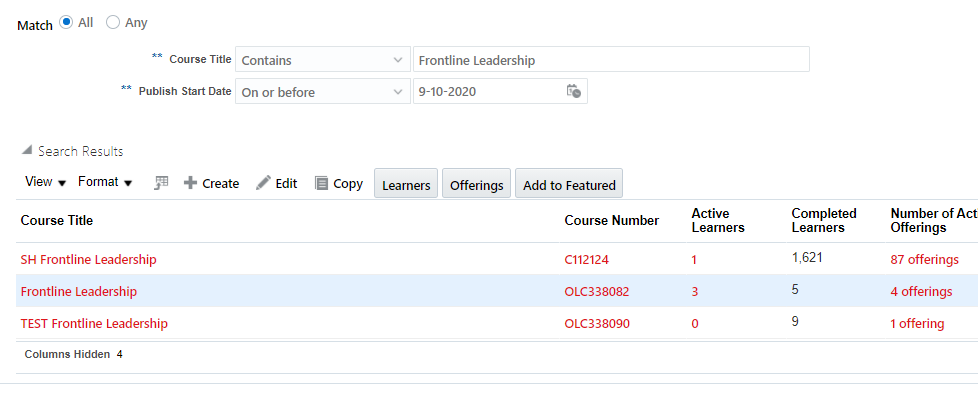Select the completed learners cell for OLC338082

795,289
